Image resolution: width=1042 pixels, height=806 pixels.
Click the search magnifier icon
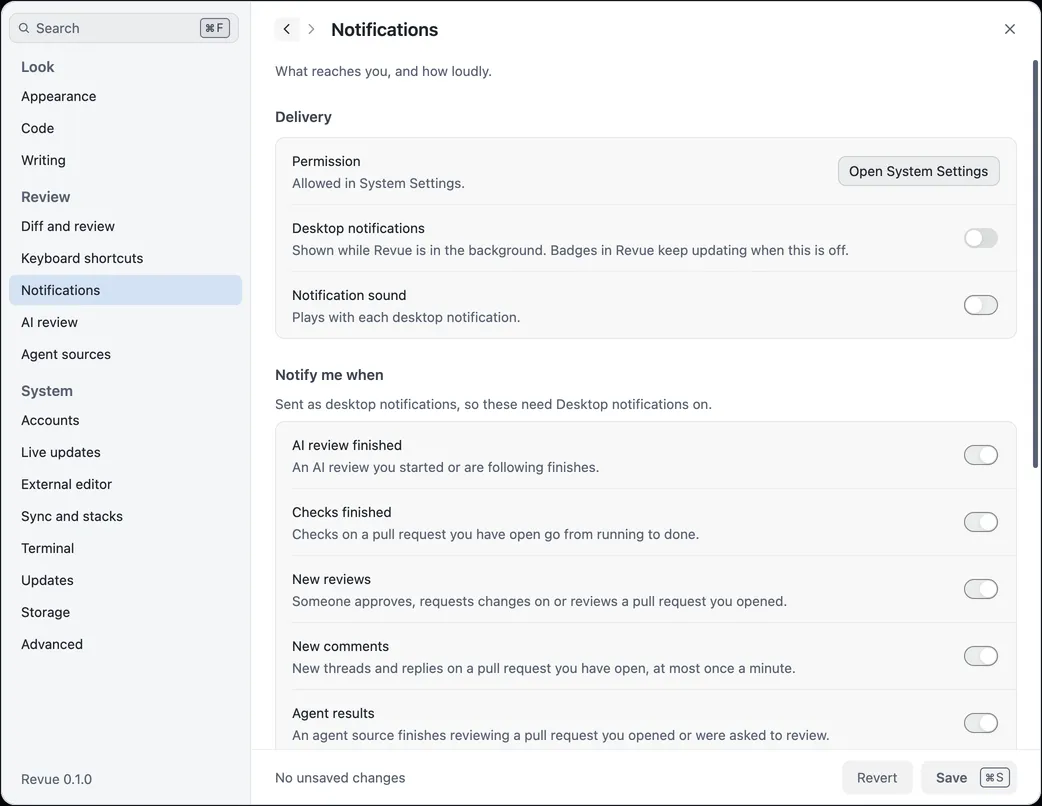[x=24, y=28]
